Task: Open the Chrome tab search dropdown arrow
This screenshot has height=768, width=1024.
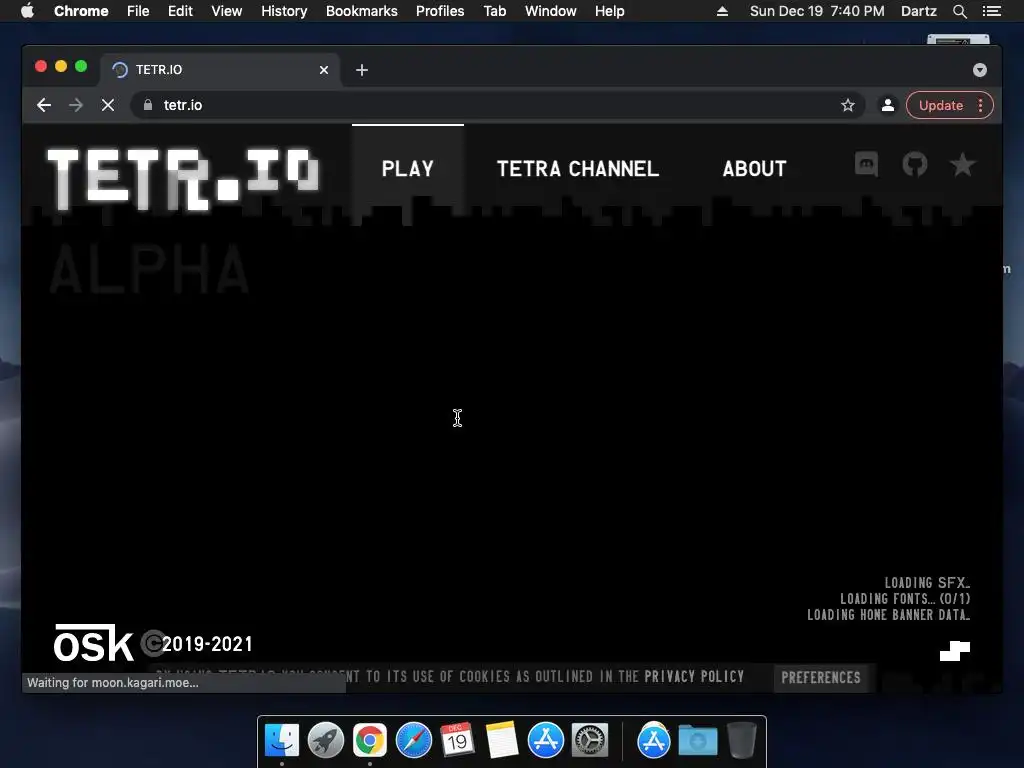Action: pyautogui.click(x=980, y=70)
